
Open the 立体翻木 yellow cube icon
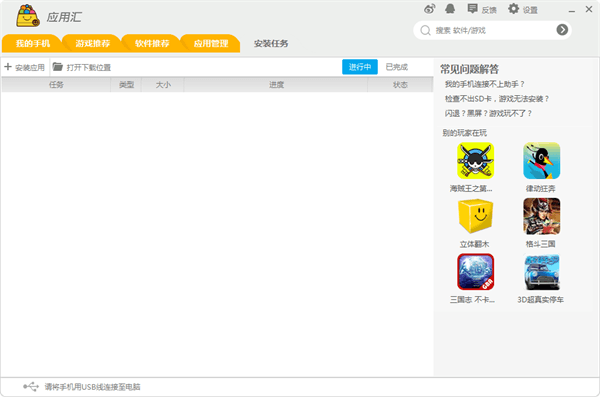475,216
